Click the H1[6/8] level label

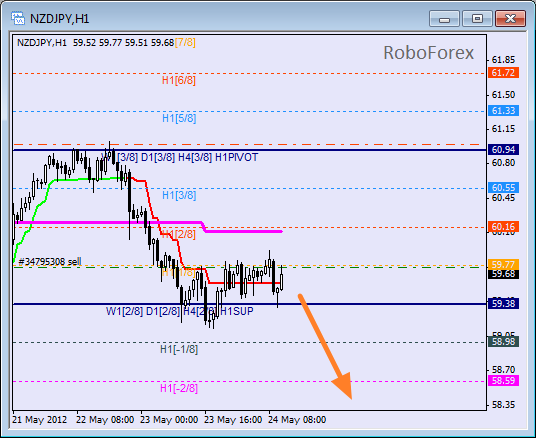[179, 80]
